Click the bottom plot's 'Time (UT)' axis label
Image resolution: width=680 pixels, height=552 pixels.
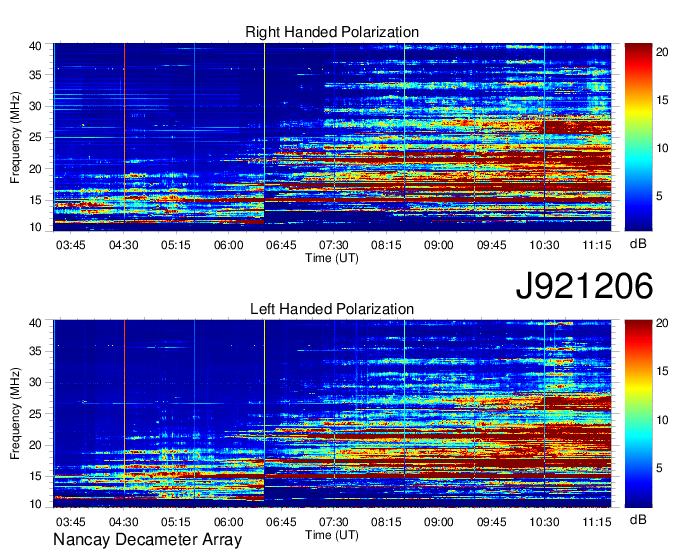[332, 535]
